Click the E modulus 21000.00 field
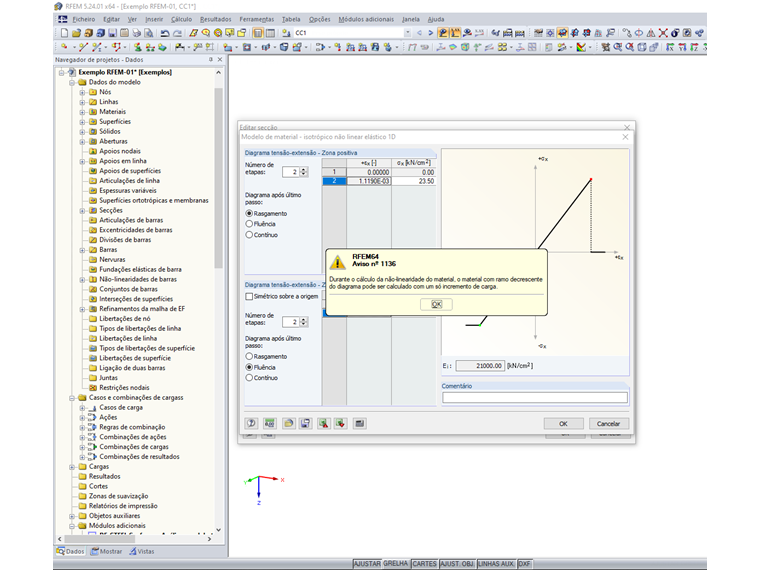The height and width of the screenshot is (570, 760). click(480, 365)
